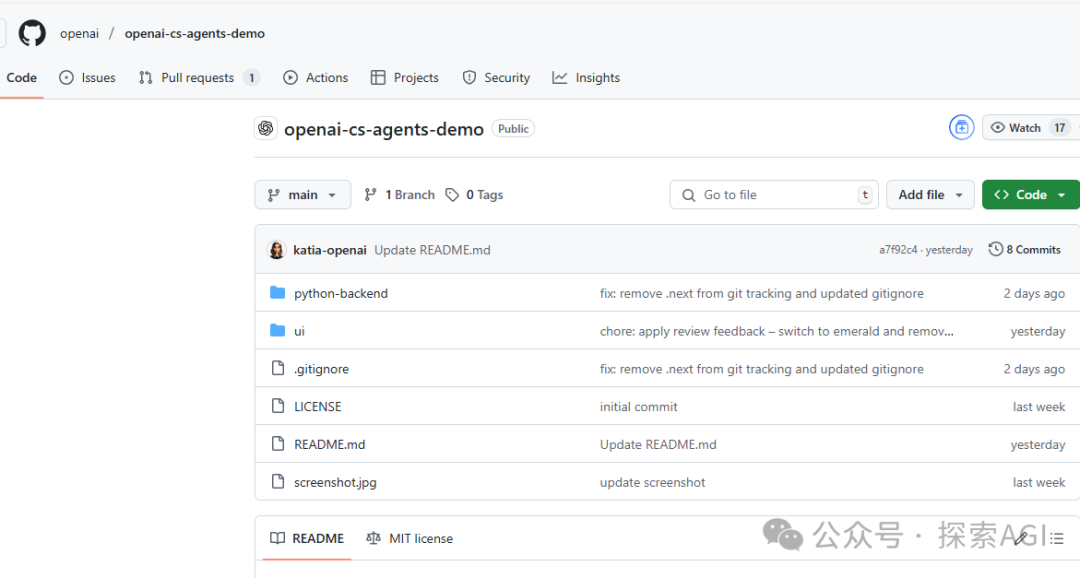
Task: Open the Update README.md commit message
Action: (x=432, y=249)
